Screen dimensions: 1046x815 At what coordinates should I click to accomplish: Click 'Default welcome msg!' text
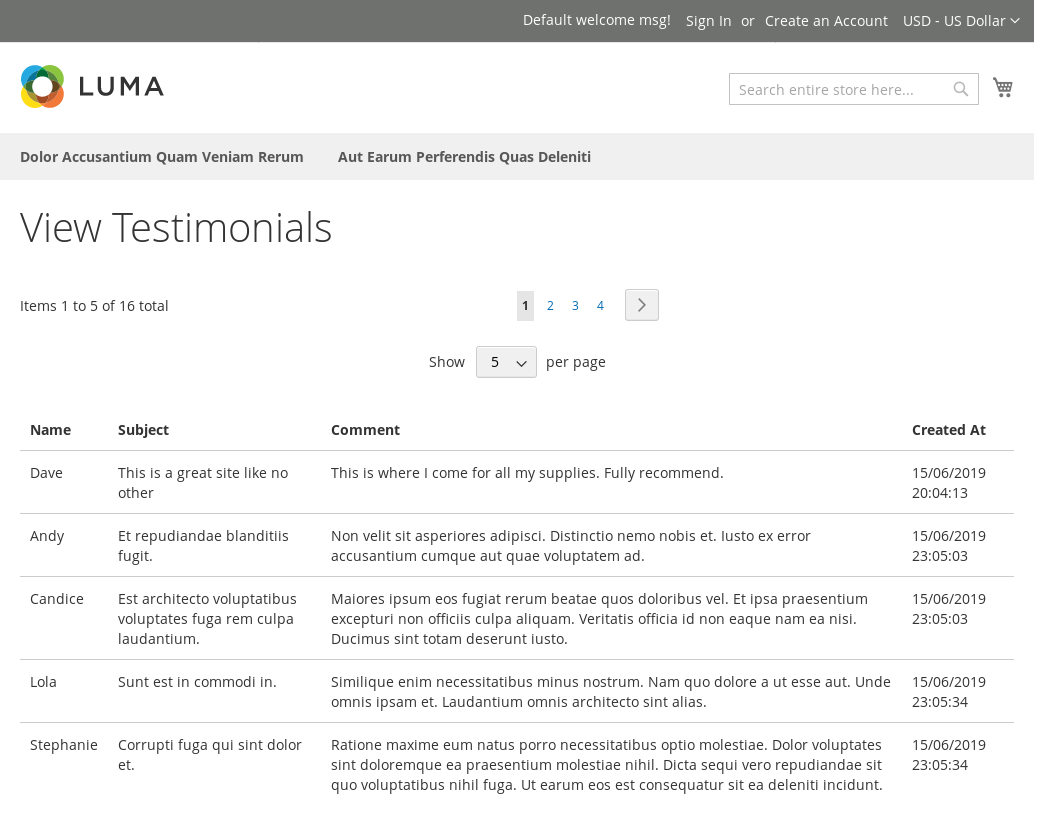click(596, 21)
